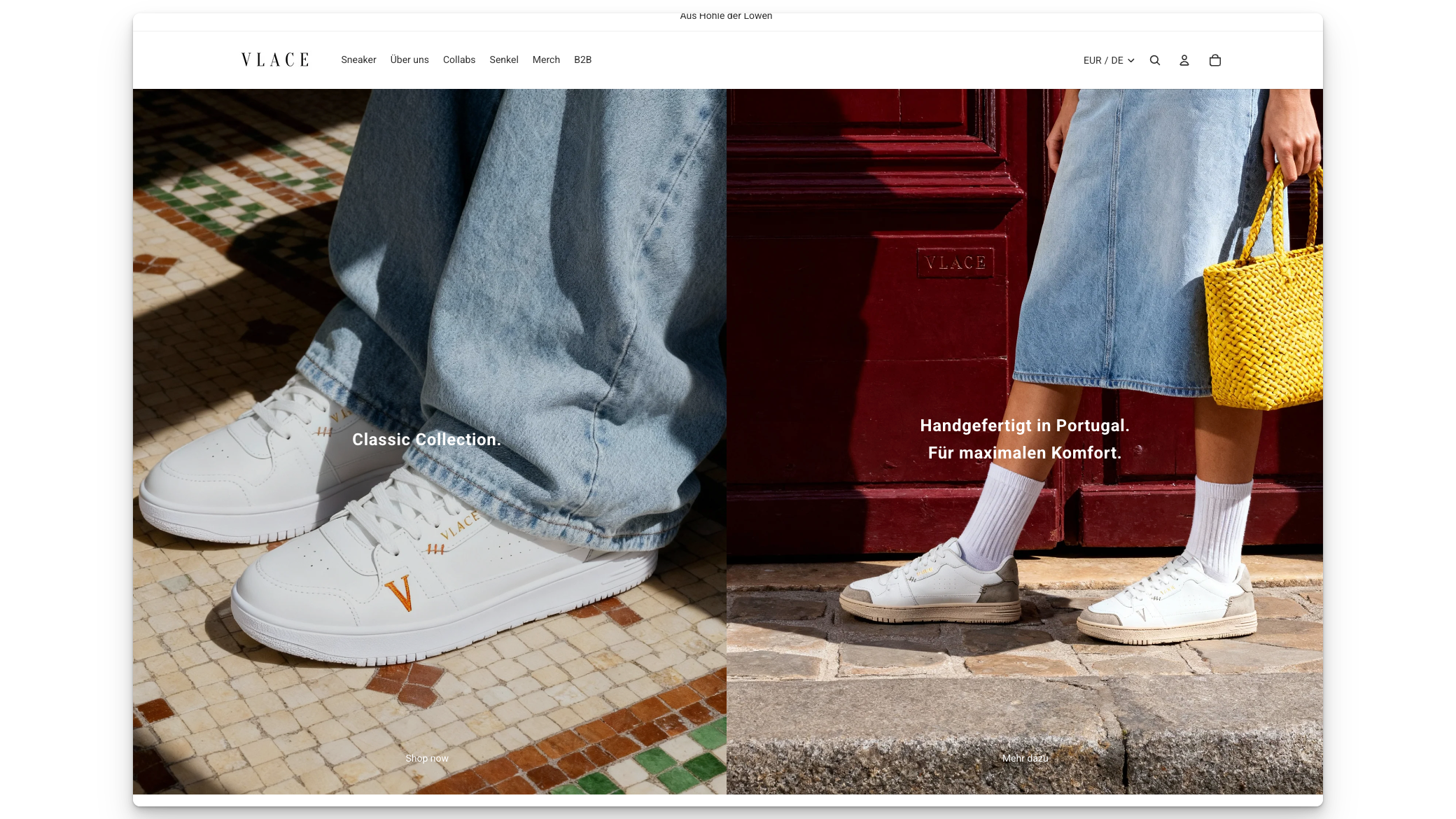
Task: Click the Shop now link
Action: tap(427, 758)
